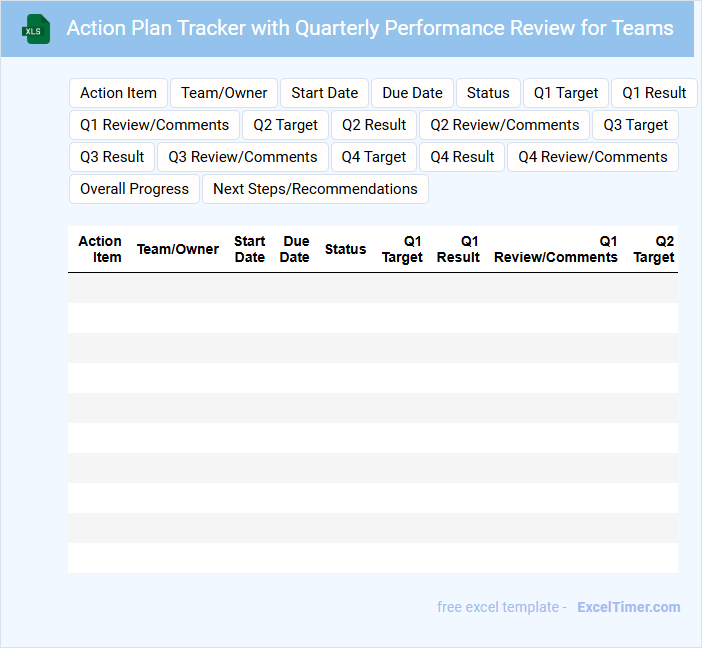Image resolution: width=702 pixels, height=648 pixels.
Task: Select the Q1 Review/Comments tag
Action: [154, 125]
